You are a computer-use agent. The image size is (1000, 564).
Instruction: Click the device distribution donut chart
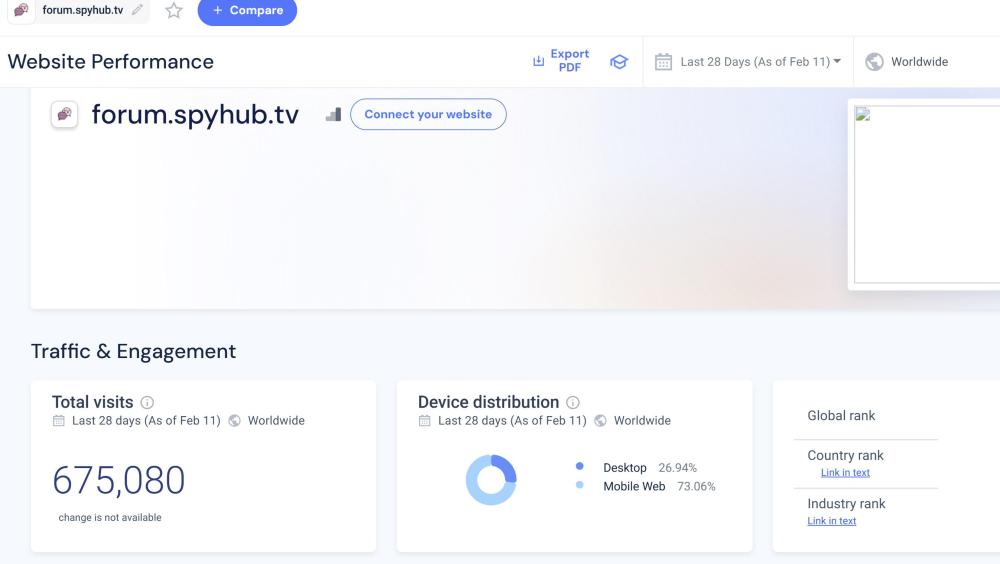491,480
